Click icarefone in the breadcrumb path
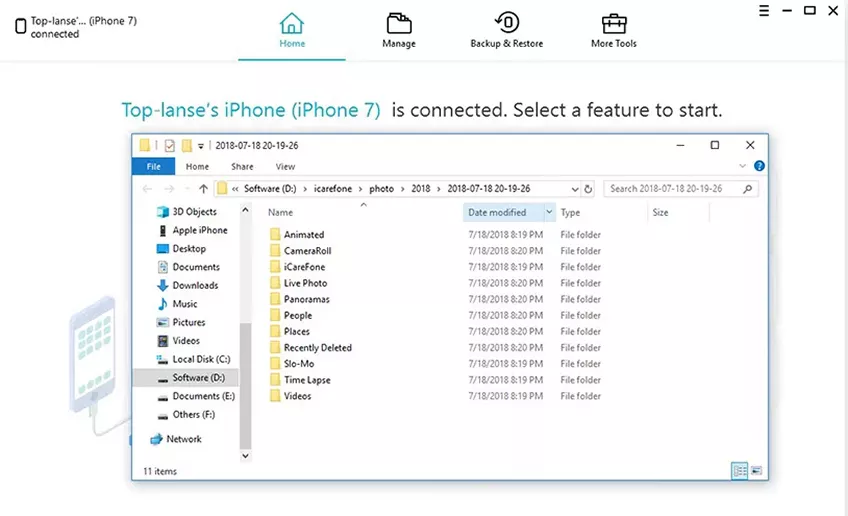The width and height of the screenshot is (848, 516). pyautogui.click(x=333, y=189)
